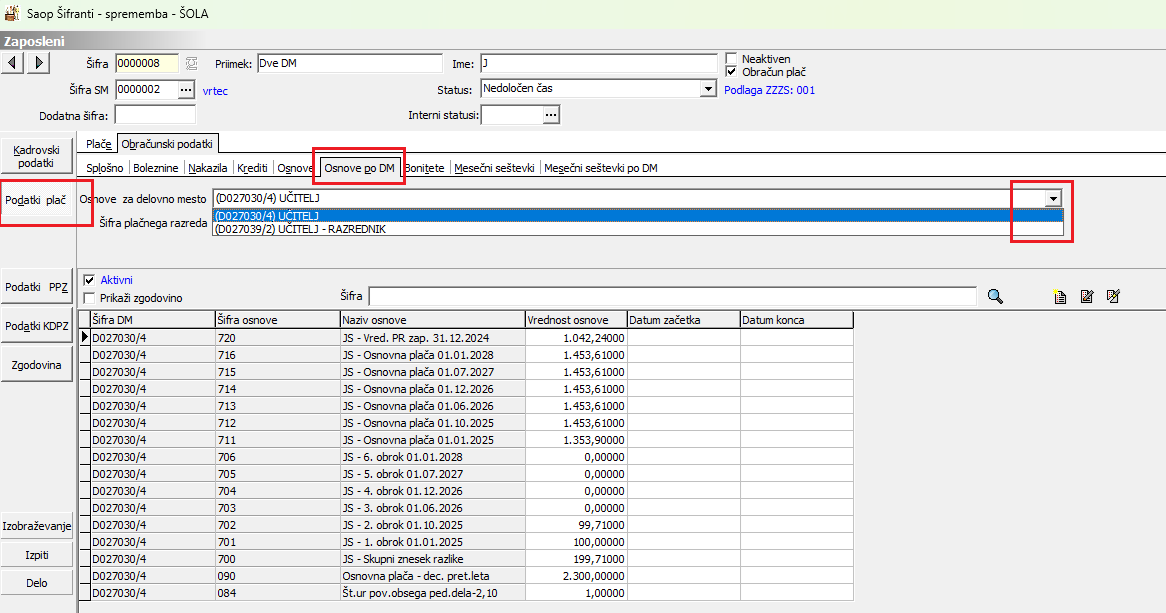Open the Mesečni seštevki po DM tab
This screenshot has height=613, width=1166.
tap(601, 168)
